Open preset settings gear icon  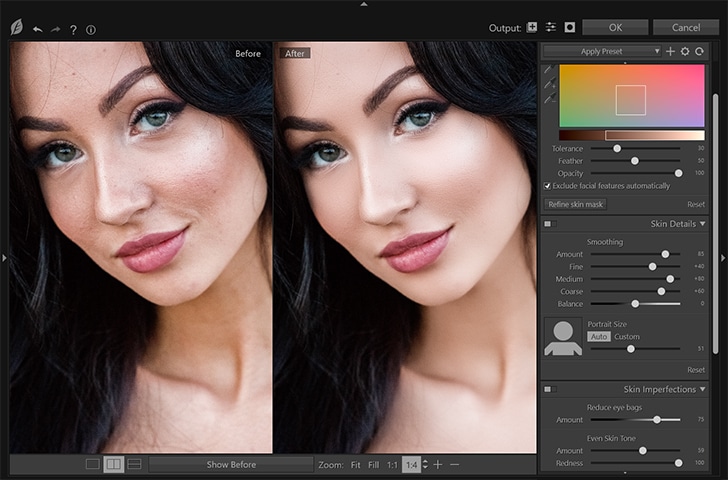point(685,51)
